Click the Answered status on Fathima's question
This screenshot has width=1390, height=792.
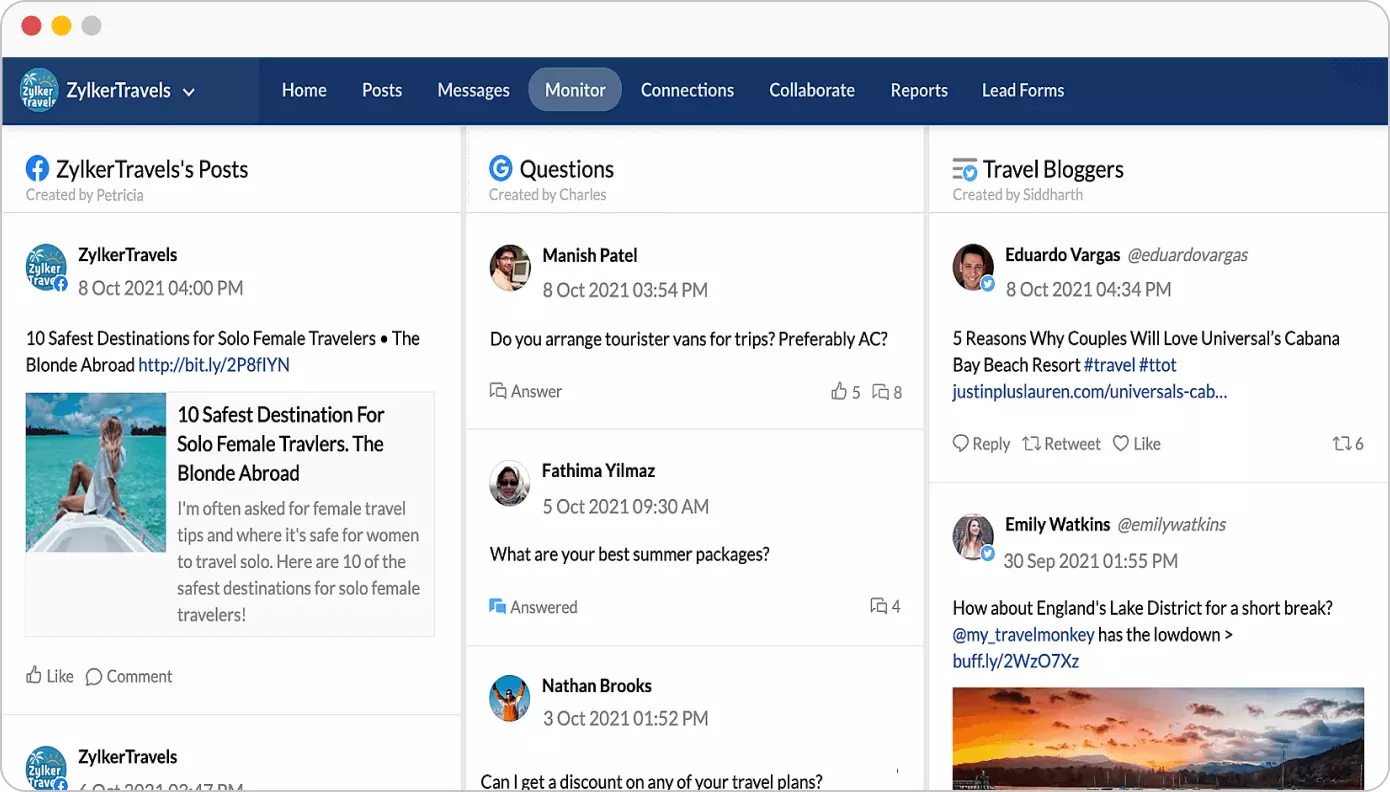pos(533,607)
